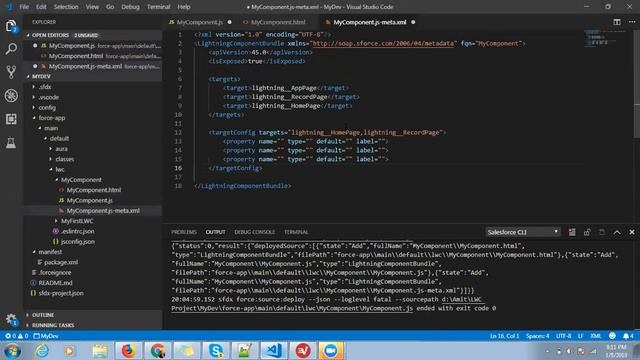
Task: Switch to MyComponent.js editor tab
Action: pyautogui.click(x=200, y=22)
